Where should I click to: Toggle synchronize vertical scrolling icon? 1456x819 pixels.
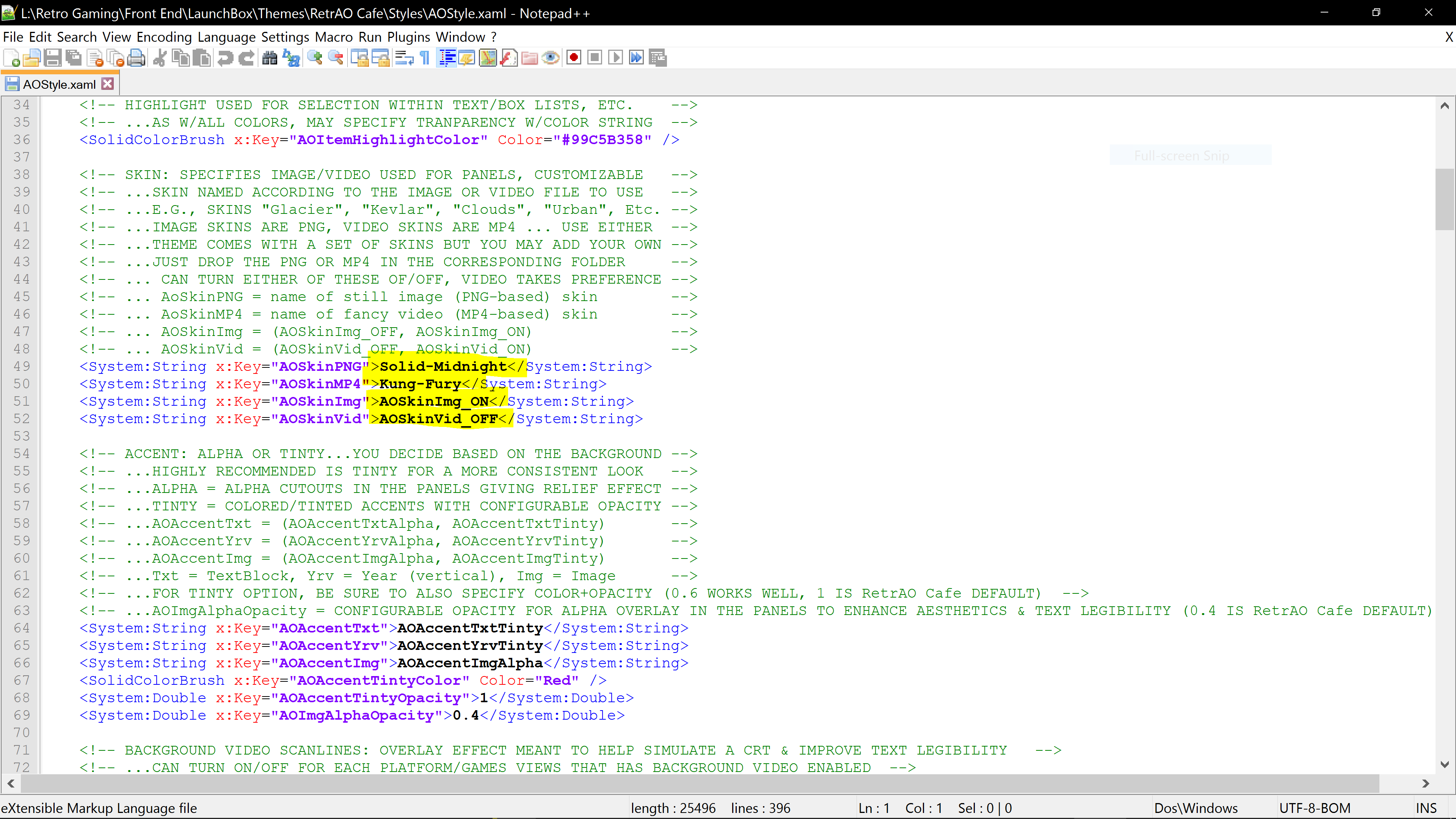click(359, 58)
